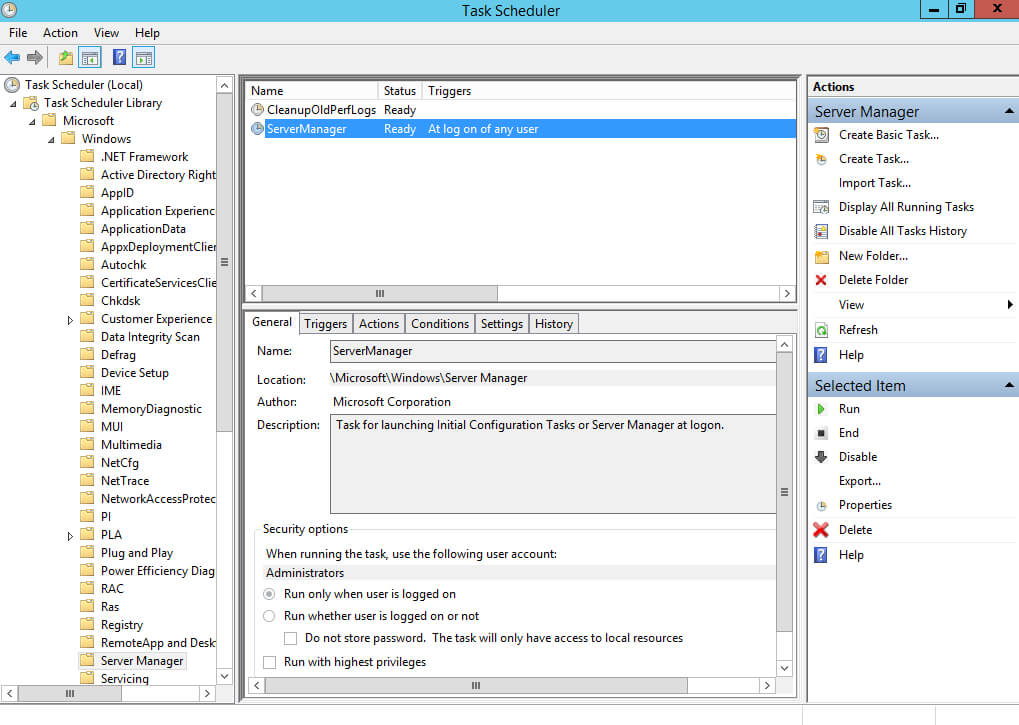Click the details pane scroll right arrow
The image size is (1019, 725).
[767, 685]
